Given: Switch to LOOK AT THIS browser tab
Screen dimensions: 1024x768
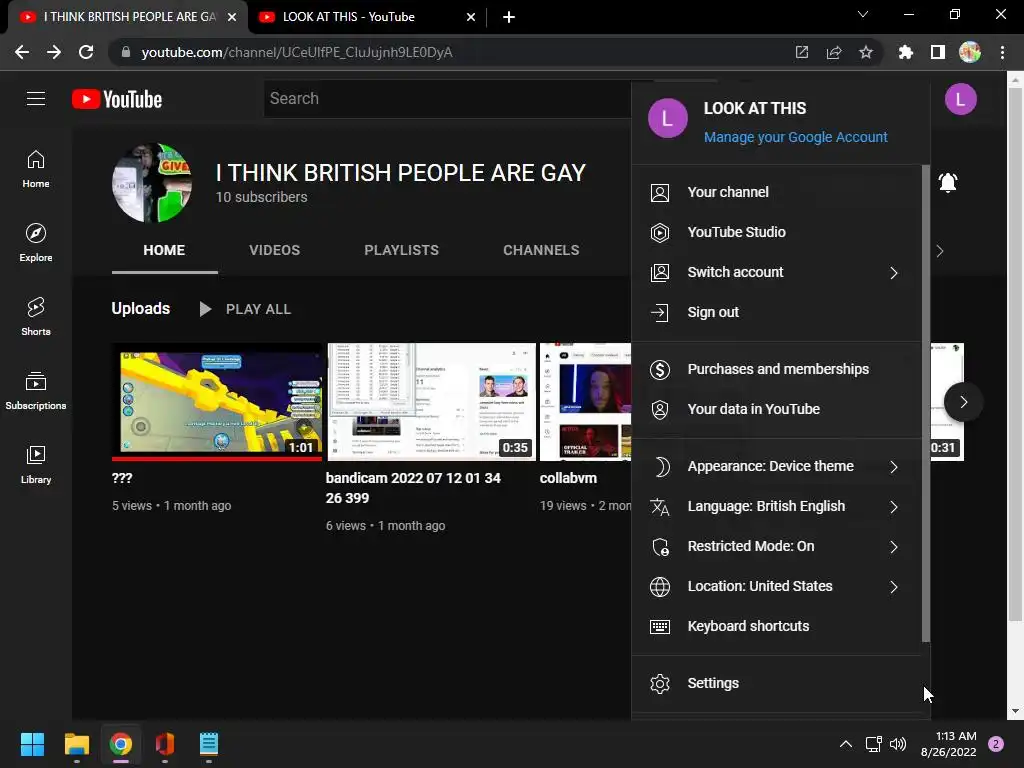Looking at the screenshot, I should tap(368, 17).
